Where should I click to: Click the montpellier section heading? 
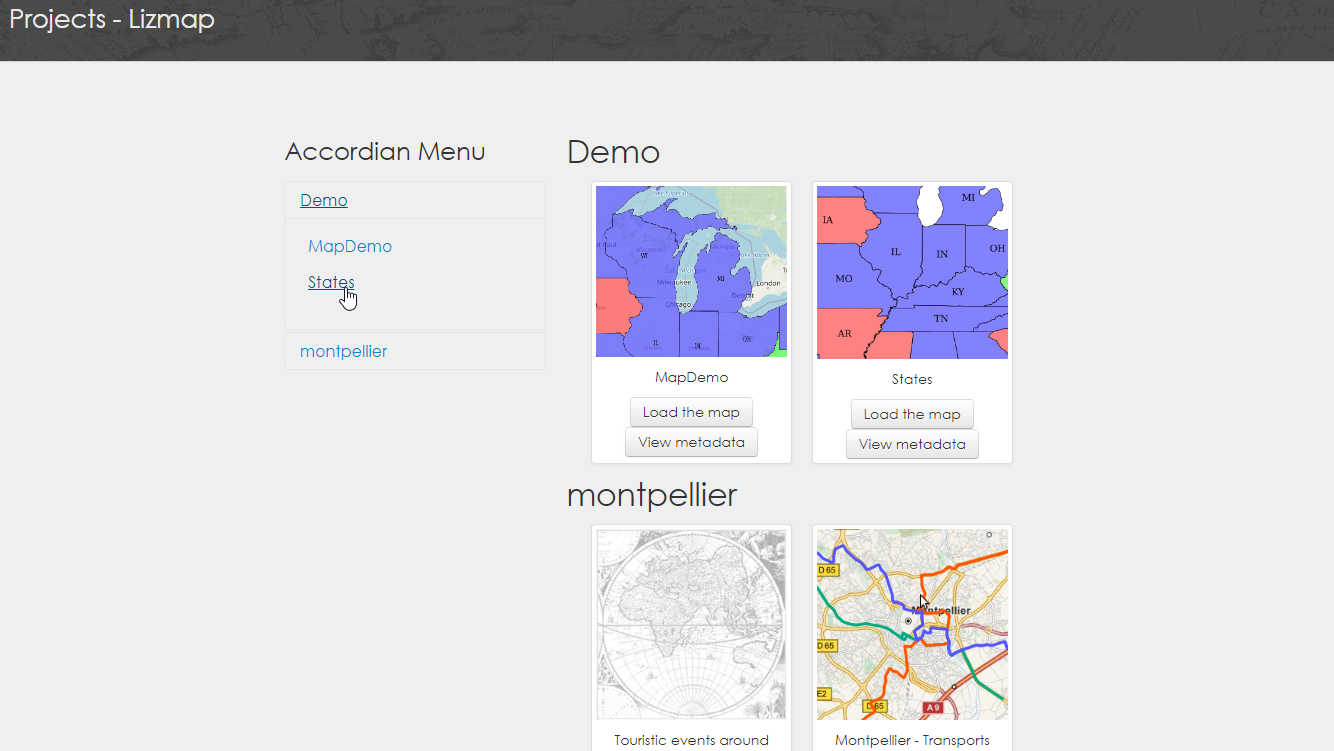tap(652, 495)
